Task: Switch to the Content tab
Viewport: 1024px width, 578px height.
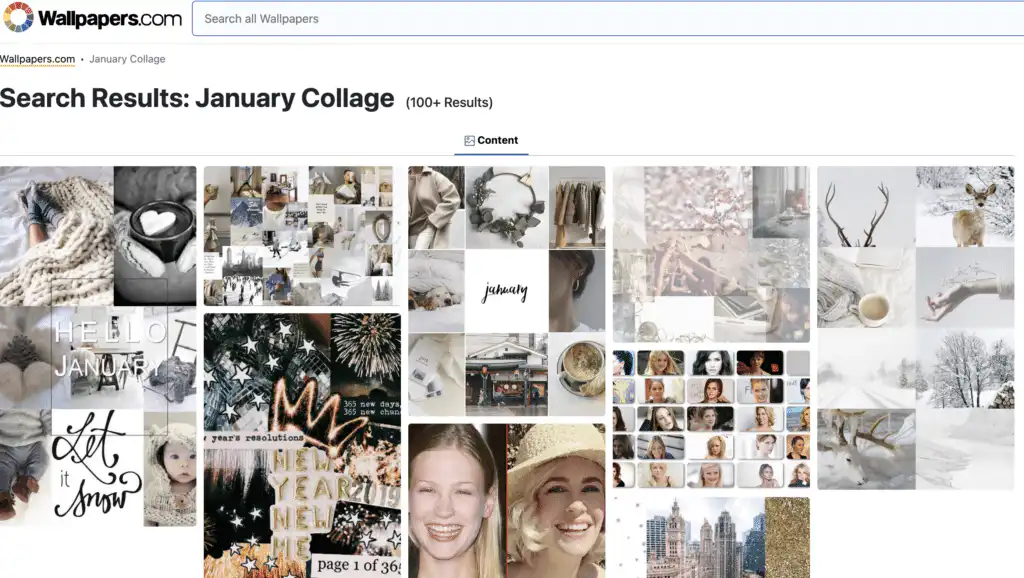Action: (x=491, y=140)
